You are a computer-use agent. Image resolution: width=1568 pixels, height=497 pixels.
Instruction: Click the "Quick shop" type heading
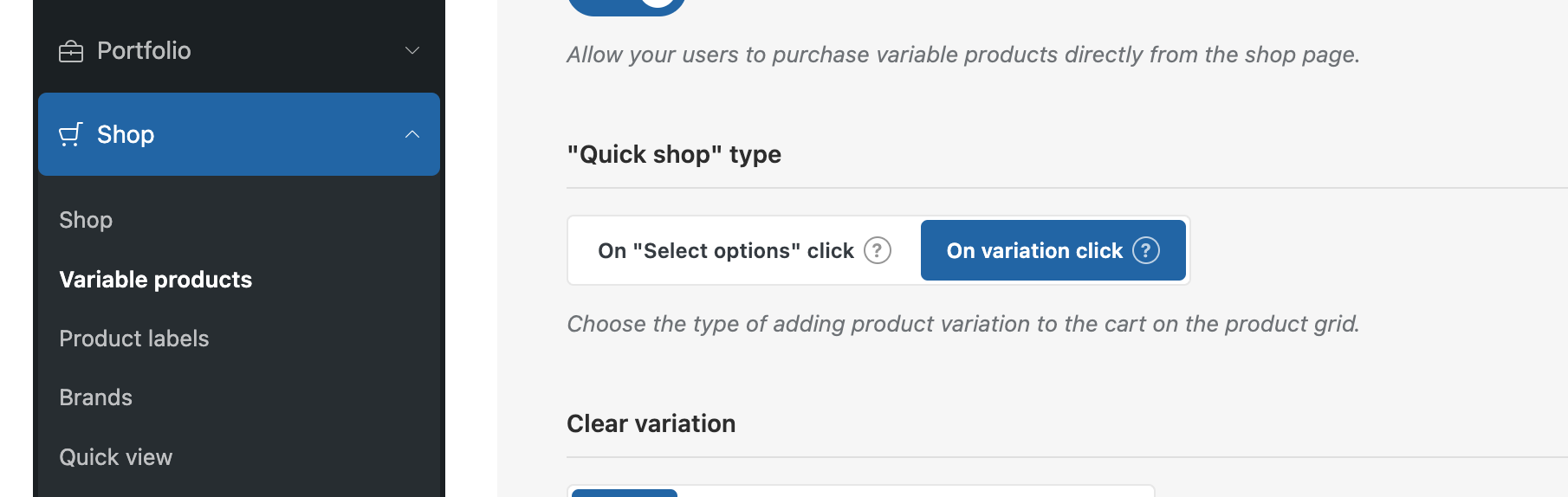click(x=674, y=154)
